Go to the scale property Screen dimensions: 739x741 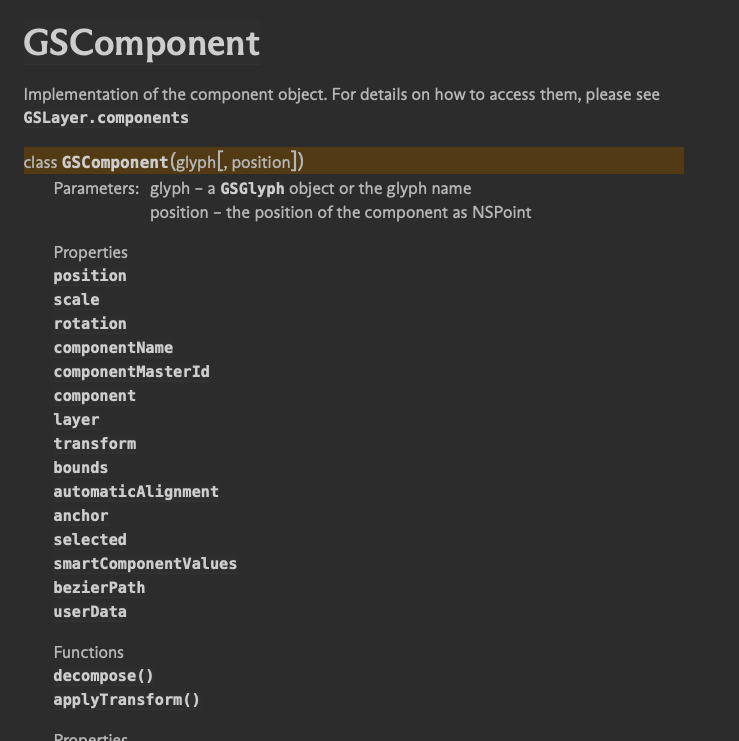(77, 300)
